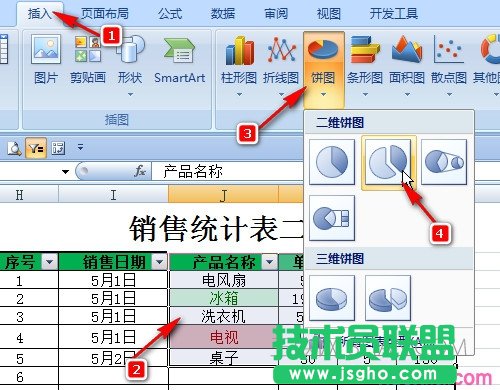The height and width of the screenshot is (390, 500).
Task: Switch to the 页面布局 tab
Action: (x=105, y=14)
